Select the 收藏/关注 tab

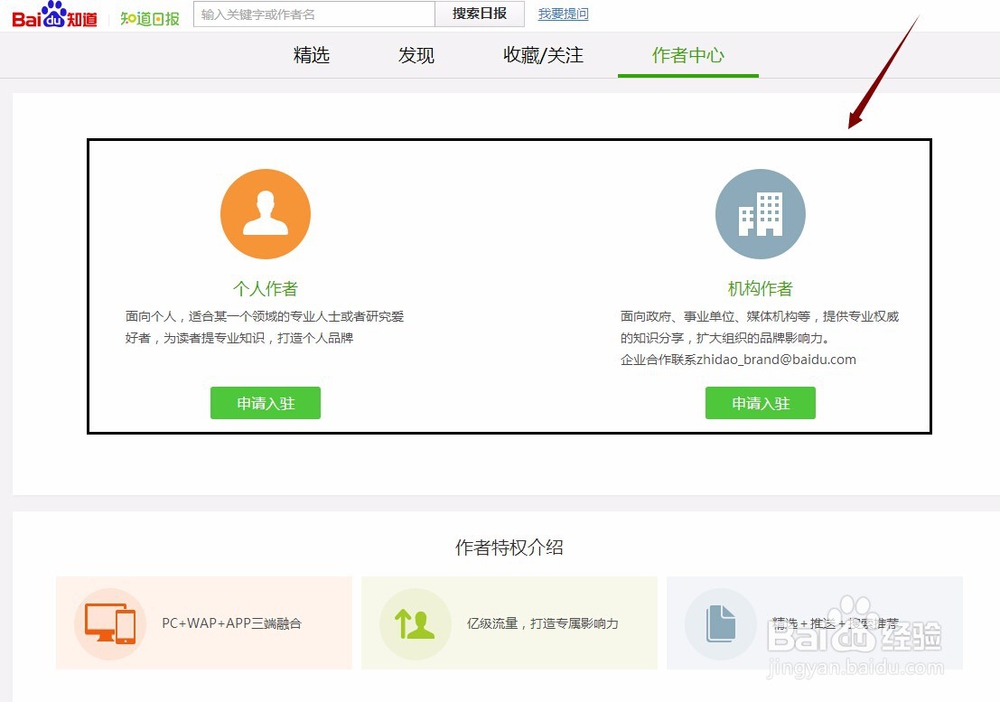tap(542, 56)
